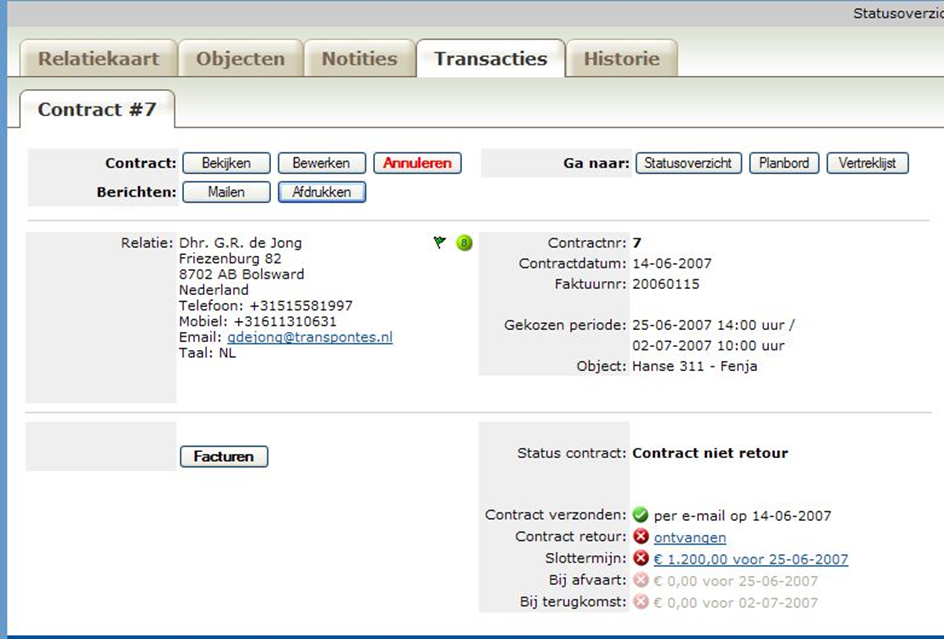Click green checkmark next to Contract verzonden
Viewport: 944px width, 639px height.
click(641, 516)
